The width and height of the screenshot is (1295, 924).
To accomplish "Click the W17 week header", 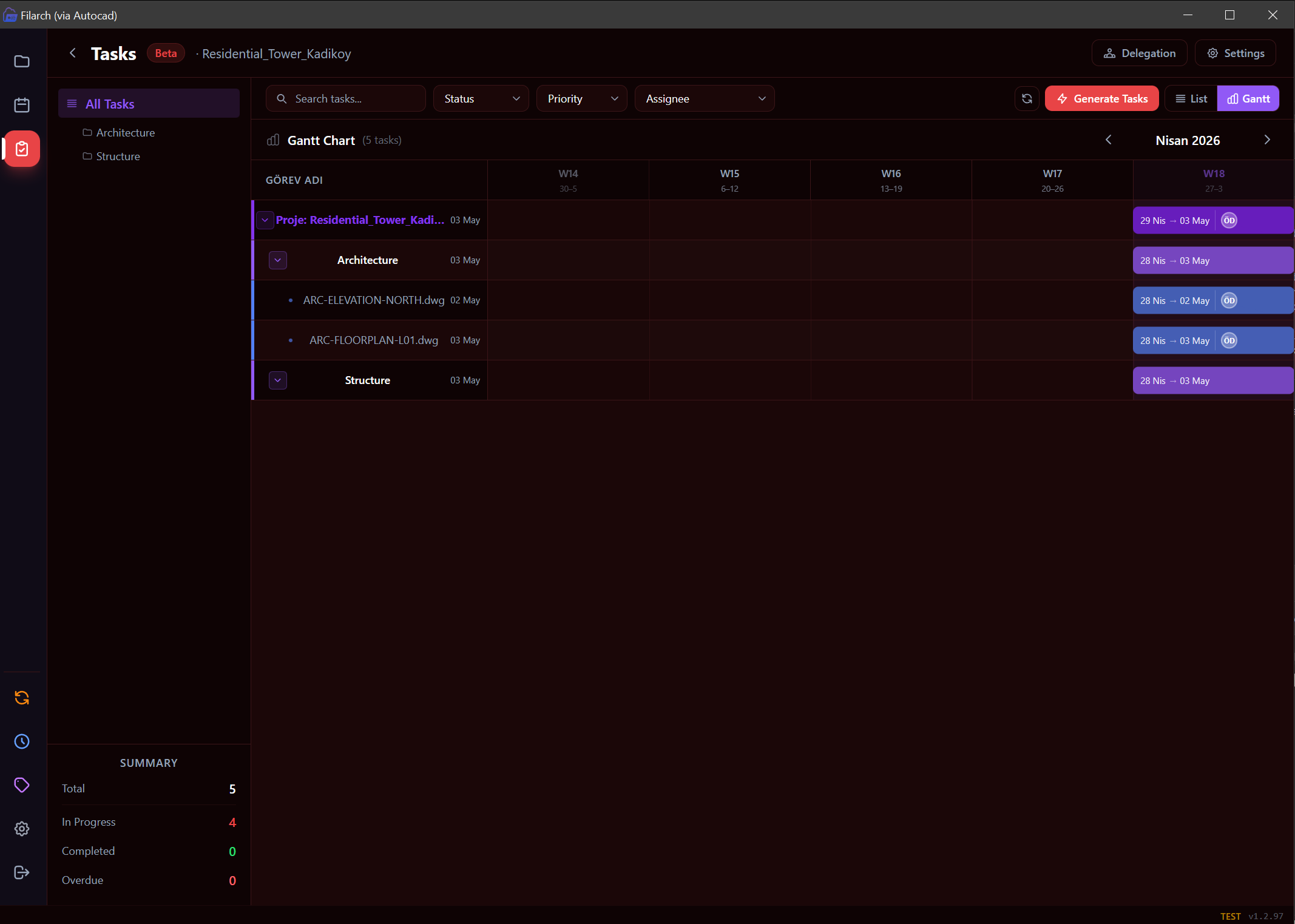I will (1052, 180).
